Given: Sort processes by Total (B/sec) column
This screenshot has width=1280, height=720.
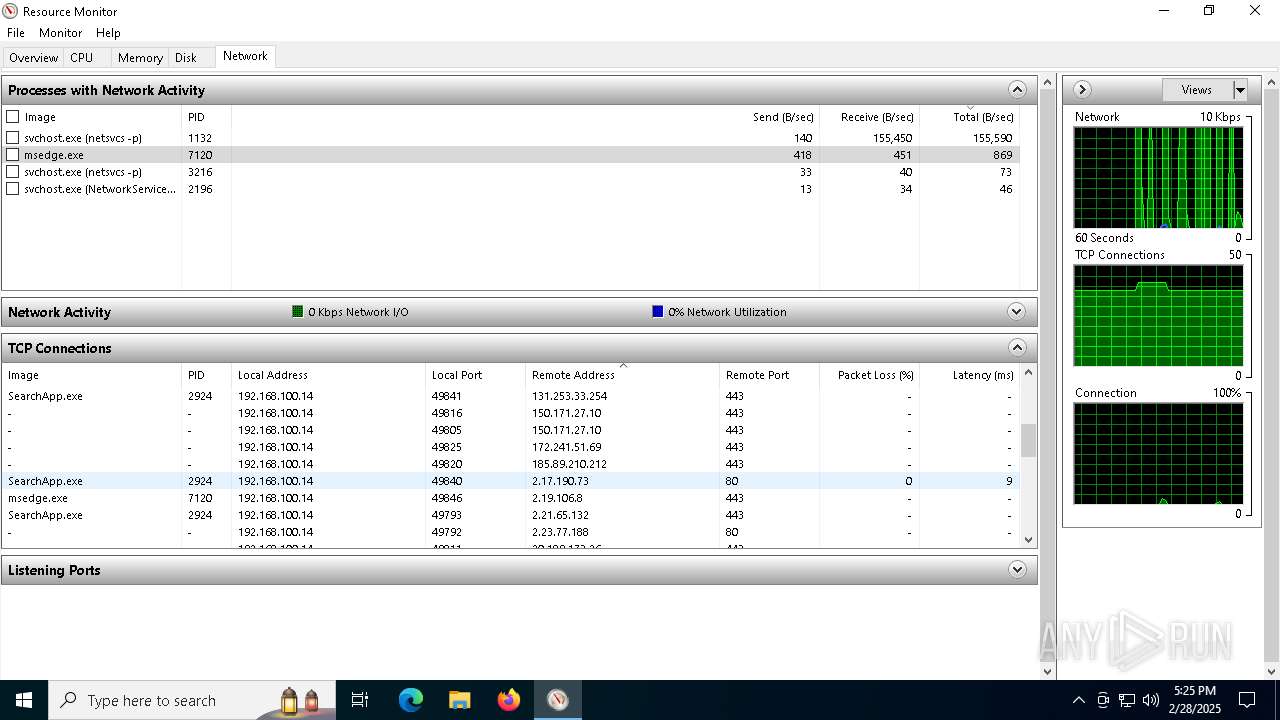Looking at the screenshot, I should pos(983,117).
